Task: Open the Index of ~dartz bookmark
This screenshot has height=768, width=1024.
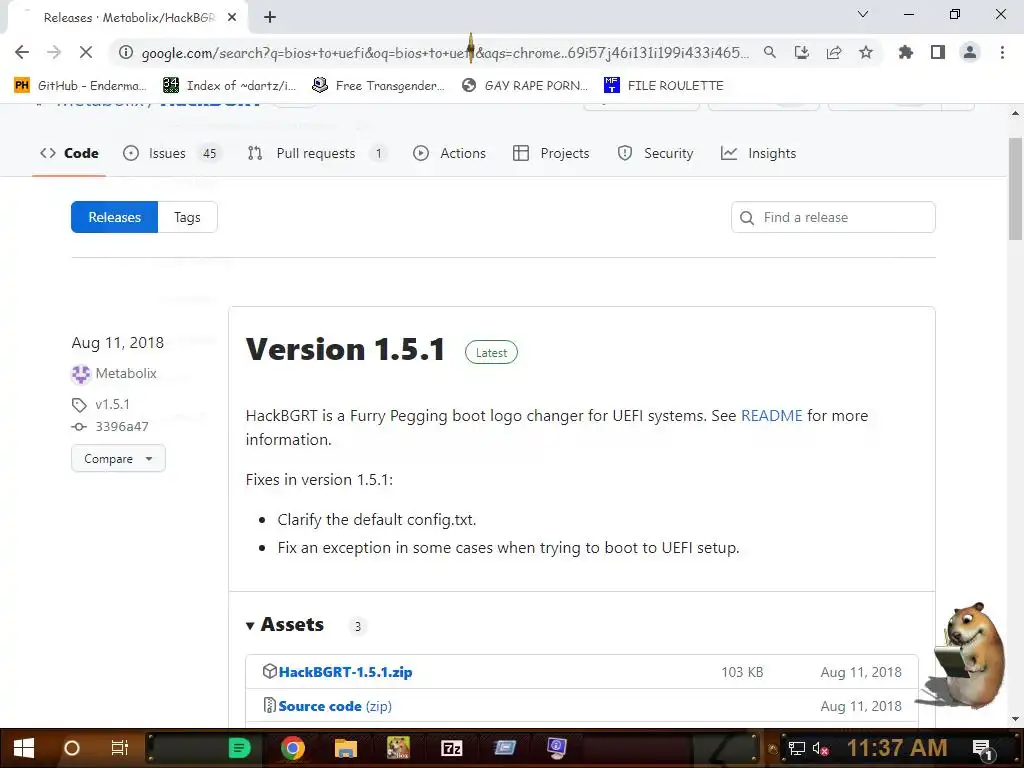Action: [x=229, y=86]
